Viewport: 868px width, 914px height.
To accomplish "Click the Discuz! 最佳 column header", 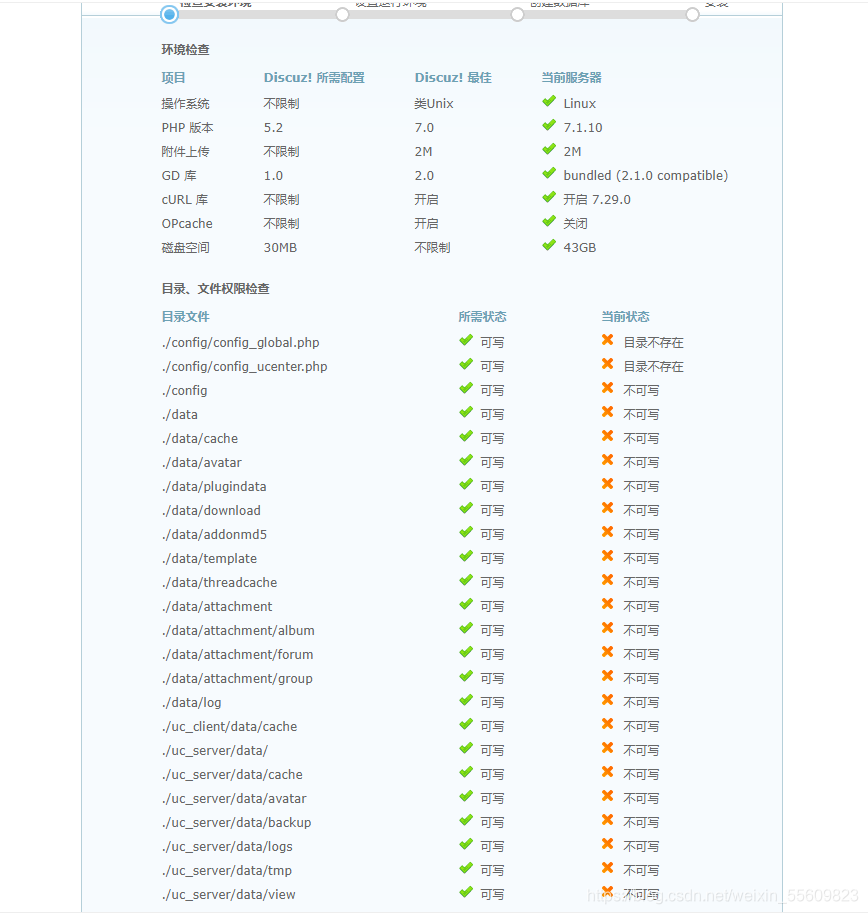I will (453, 78).
